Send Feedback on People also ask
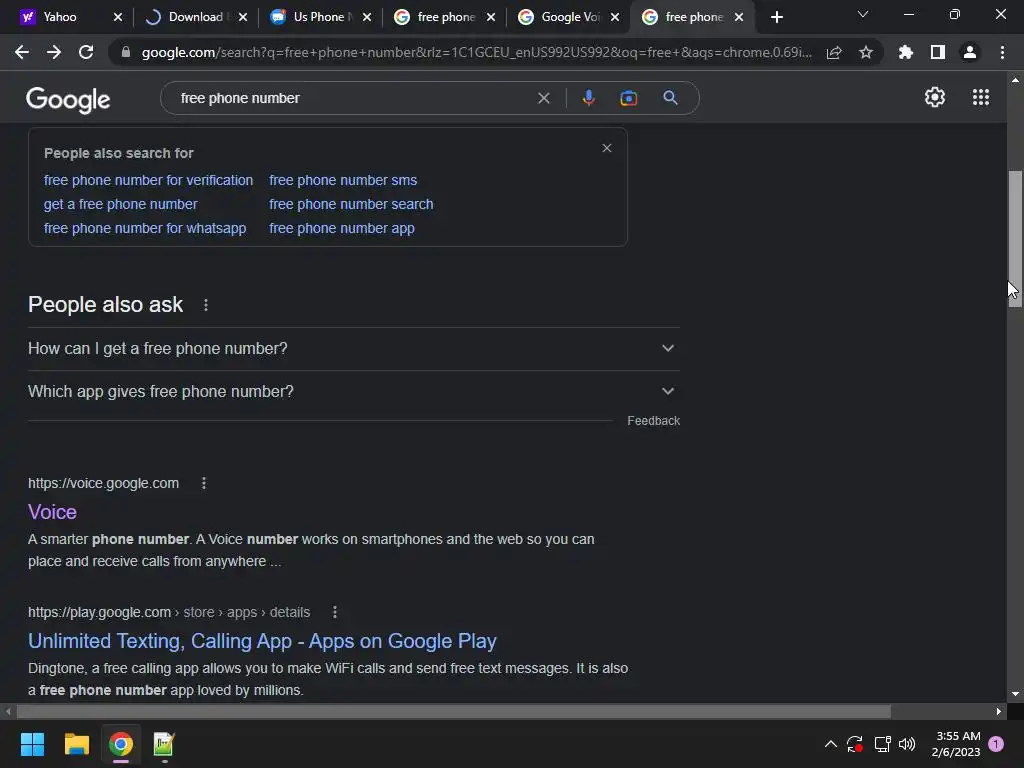Image resolution: width=1024 pixels, height=768 pixels. point(653,421)
